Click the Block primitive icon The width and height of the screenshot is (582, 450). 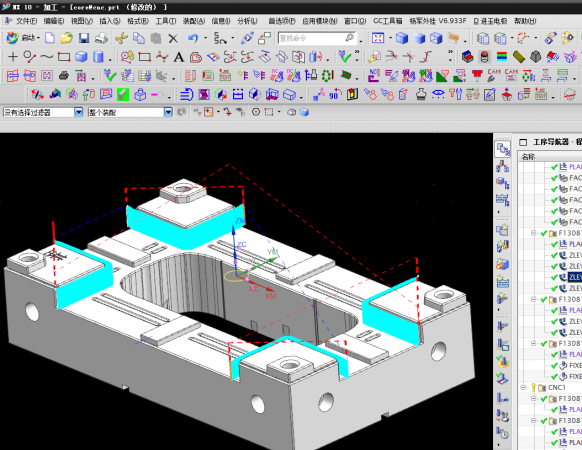81,57
